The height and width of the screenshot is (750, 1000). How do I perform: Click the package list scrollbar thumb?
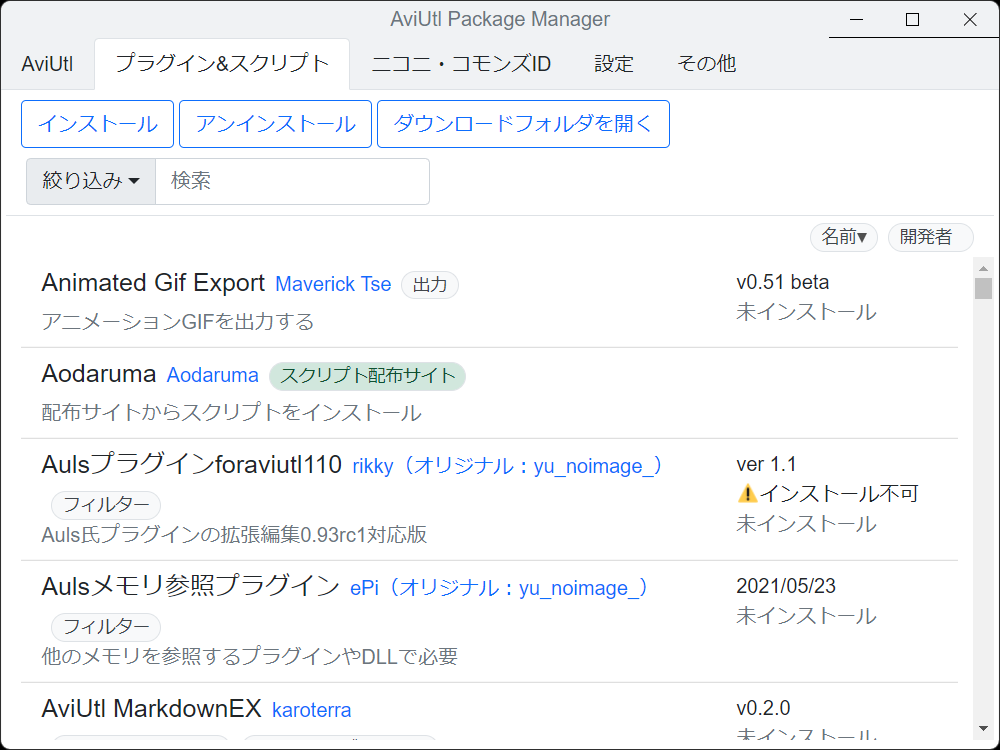(x=983, y=288)
